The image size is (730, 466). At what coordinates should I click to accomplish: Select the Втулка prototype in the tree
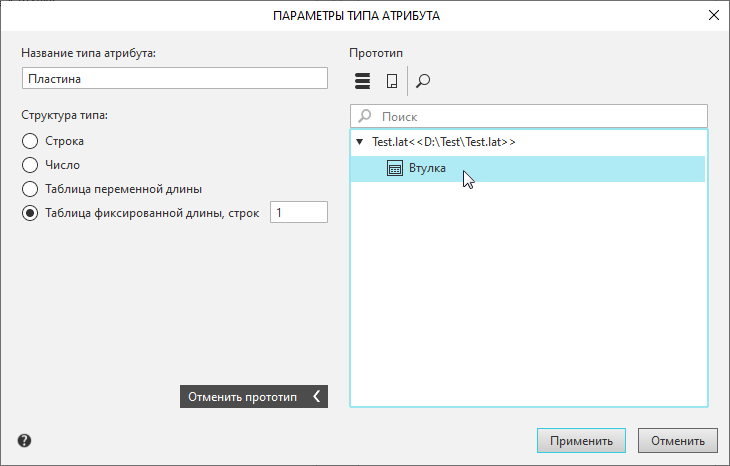[x=427, y=169]
